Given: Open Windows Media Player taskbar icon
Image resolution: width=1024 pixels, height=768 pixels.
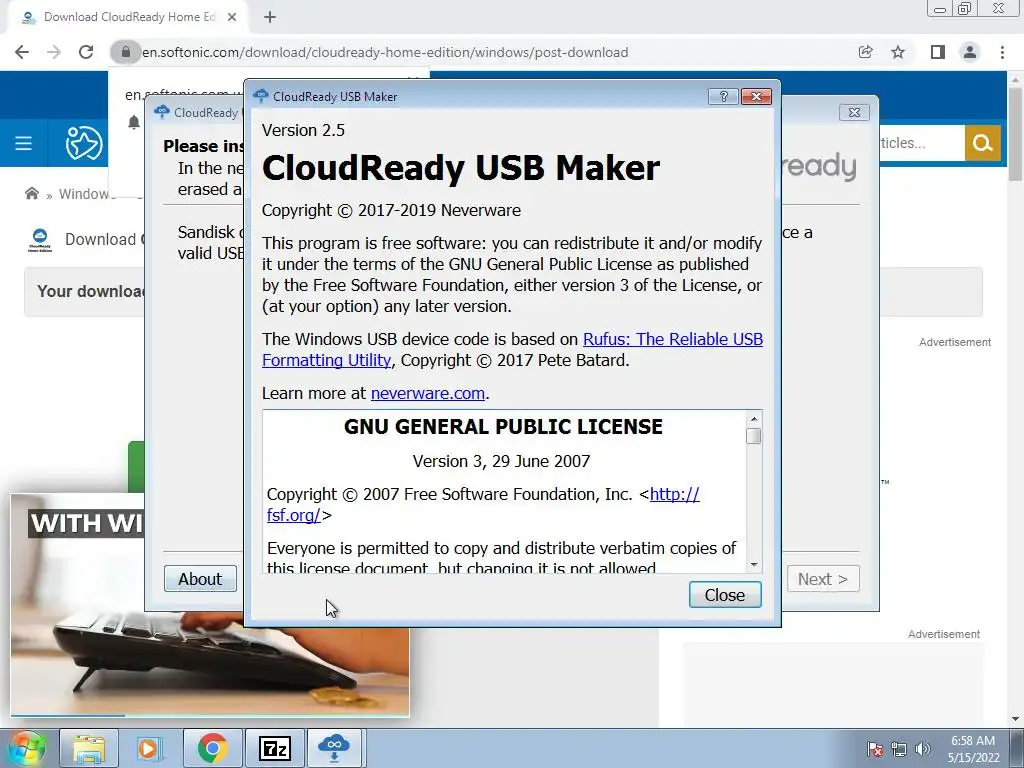Looking at the screenshot, I should point(148,748).
